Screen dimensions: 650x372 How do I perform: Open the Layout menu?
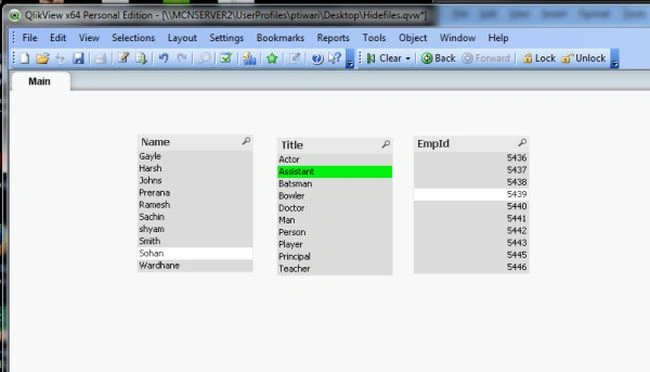coord(182,38)
